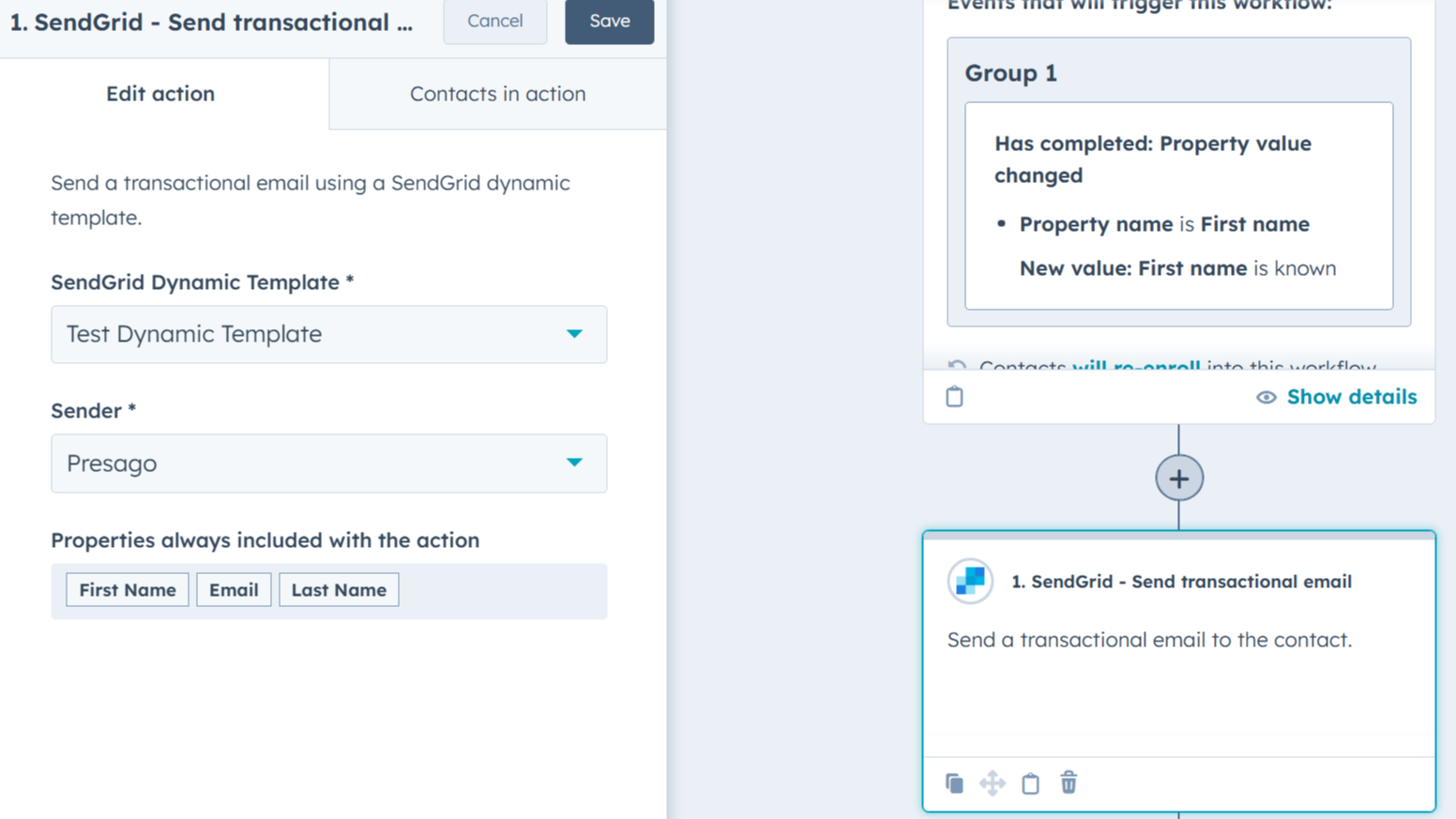Select the First Name property tag
The image size is (1456, 819).
(x=127, y=589)
